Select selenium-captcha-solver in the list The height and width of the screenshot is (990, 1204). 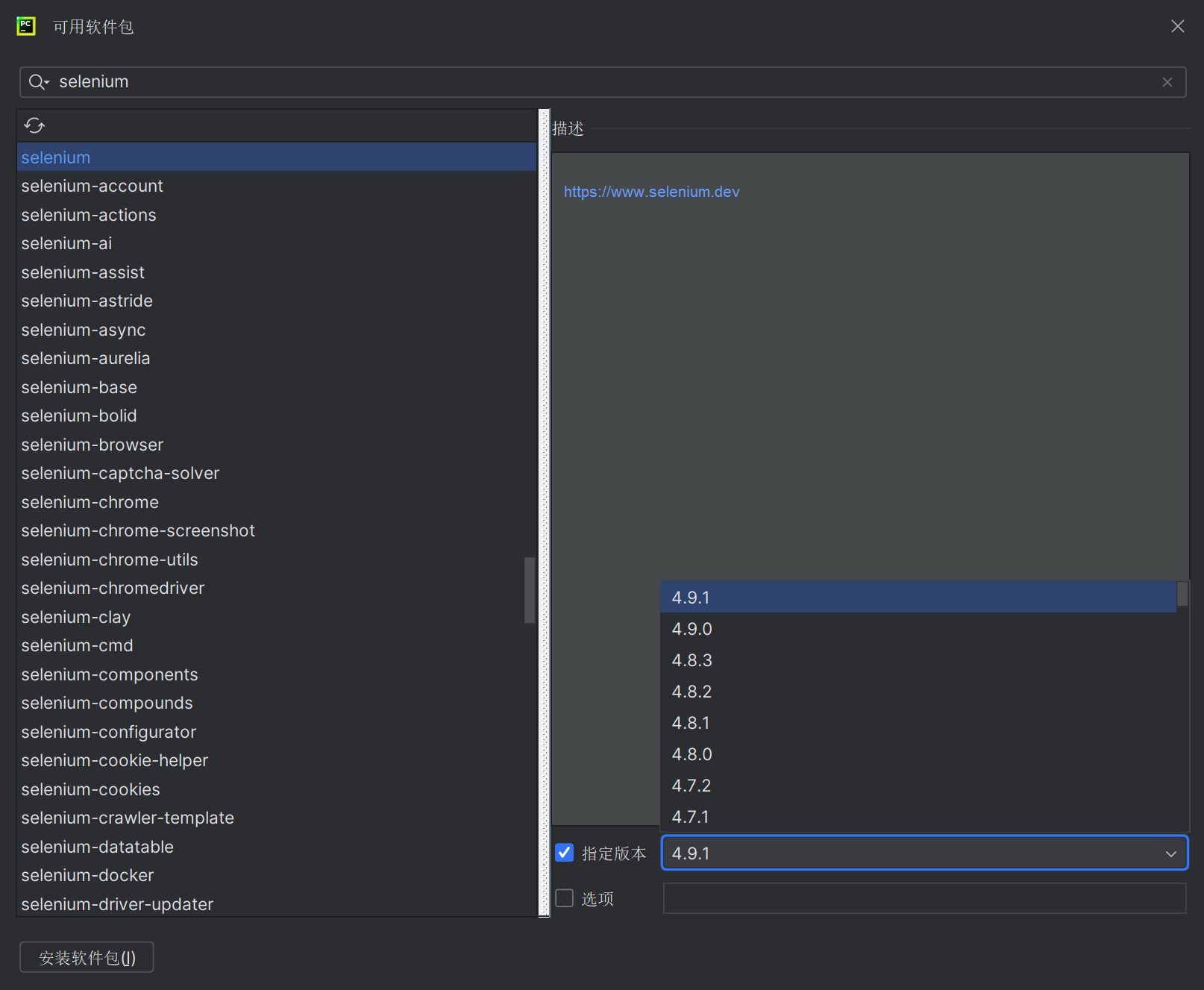(x=277, y=473)
